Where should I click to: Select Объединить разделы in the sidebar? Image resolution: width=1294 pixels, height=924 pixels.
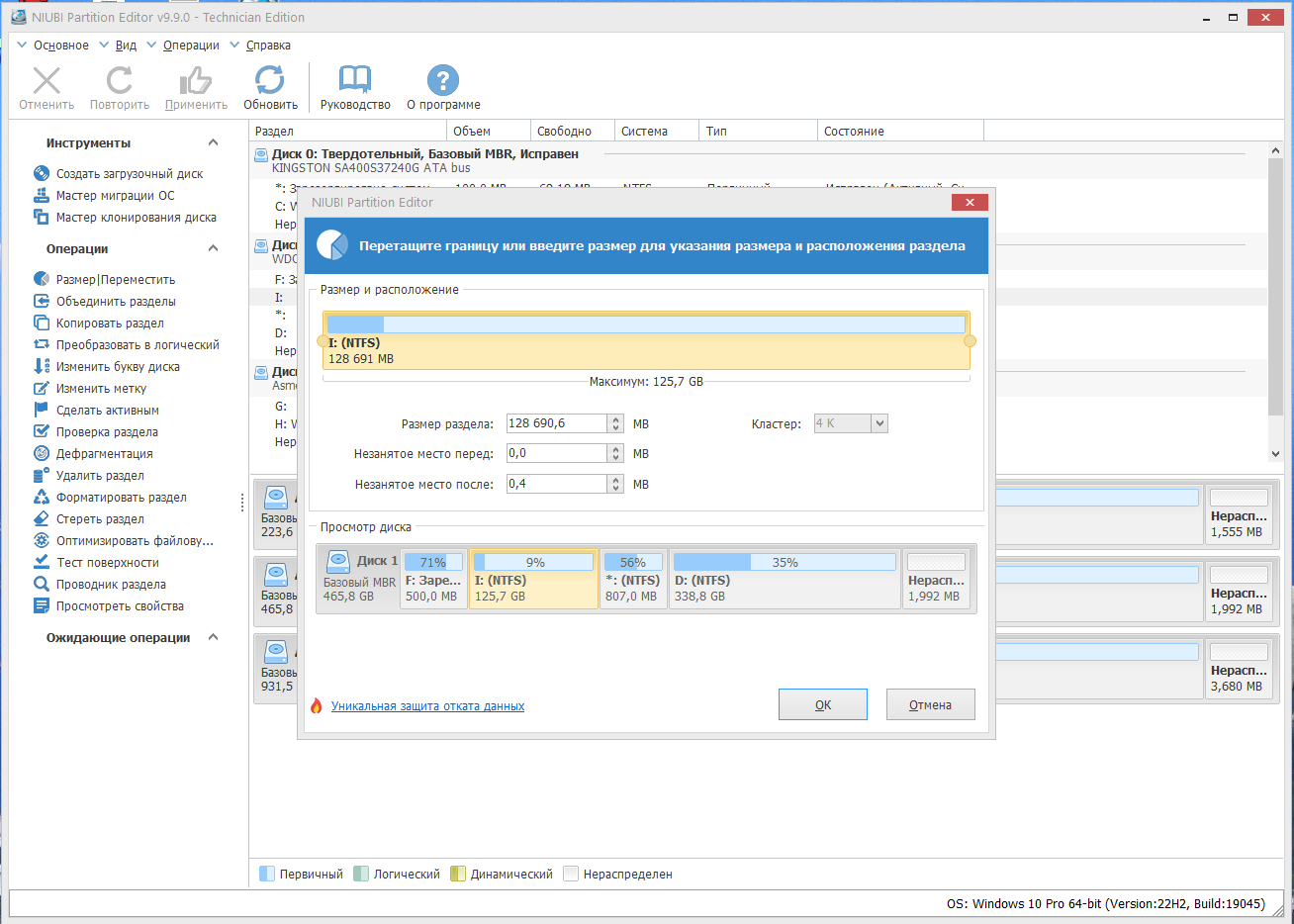(116, 302)
